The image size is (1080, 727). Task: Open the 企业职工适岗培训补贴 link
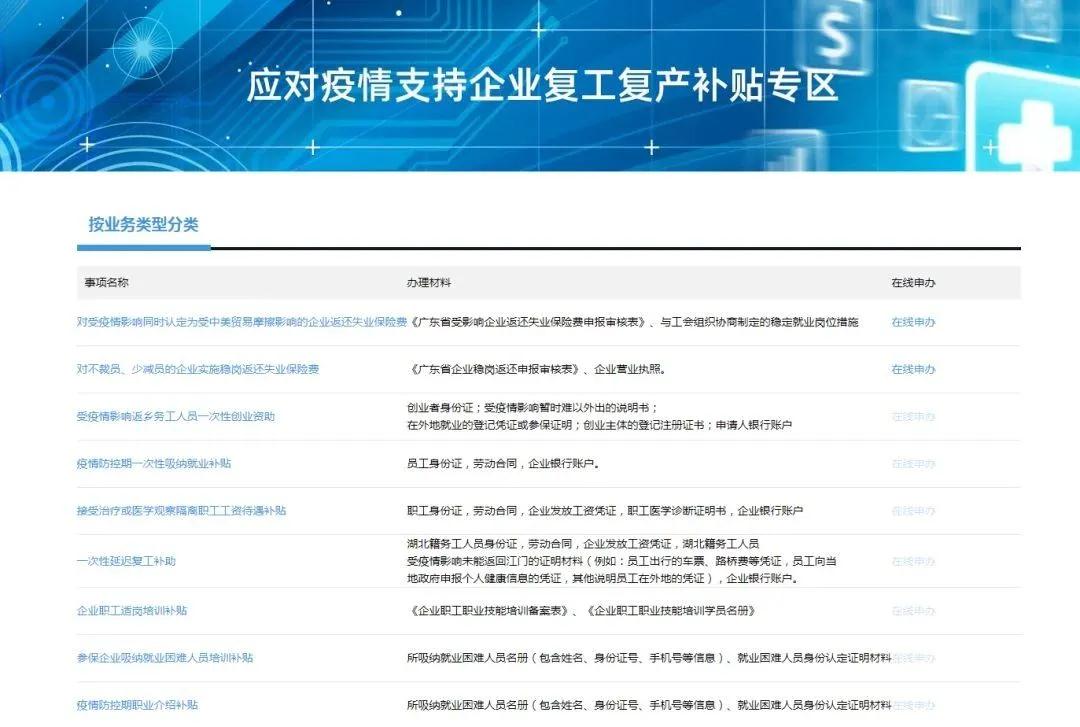tap(132, 610)
